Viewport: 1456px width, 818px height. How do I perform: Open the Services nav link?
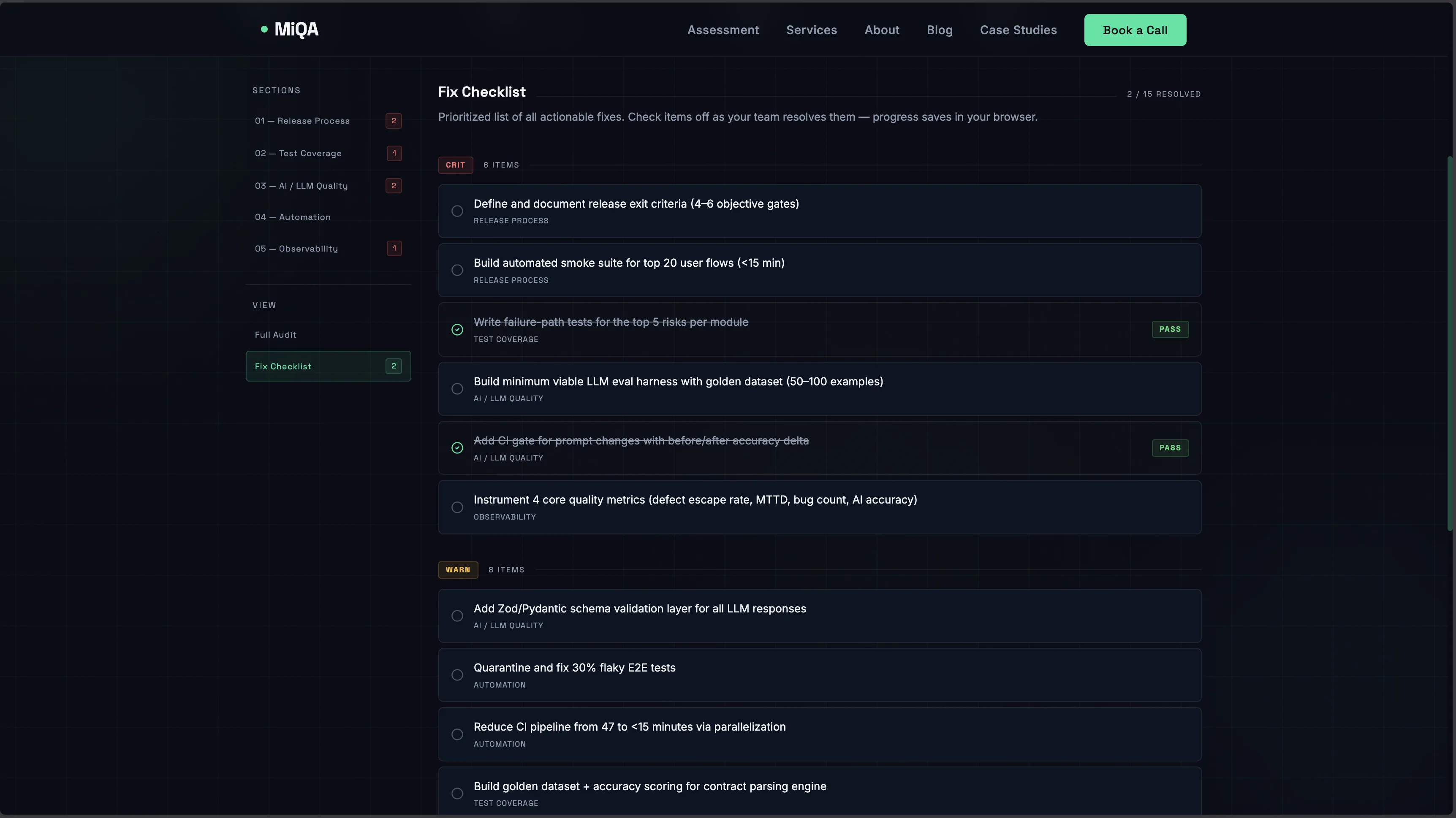(x=811, y=30)
